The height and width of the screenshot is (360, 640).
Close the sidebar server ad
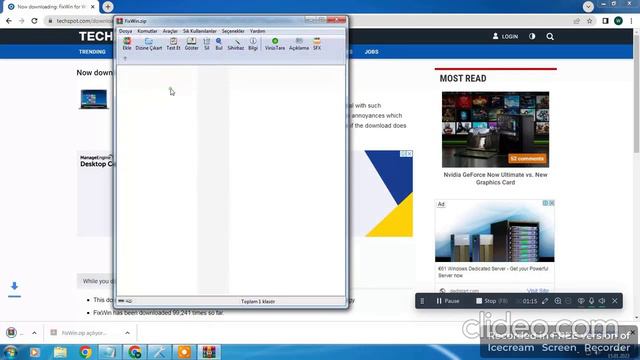click(551, 203)
